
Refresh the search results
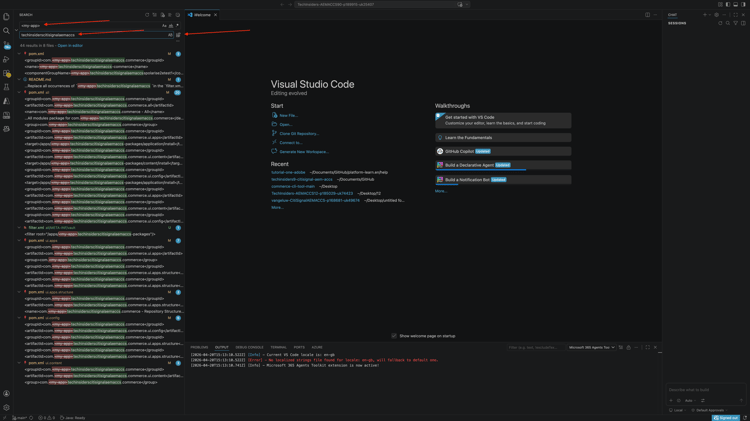pyautogui.click(x=147, y=15)
